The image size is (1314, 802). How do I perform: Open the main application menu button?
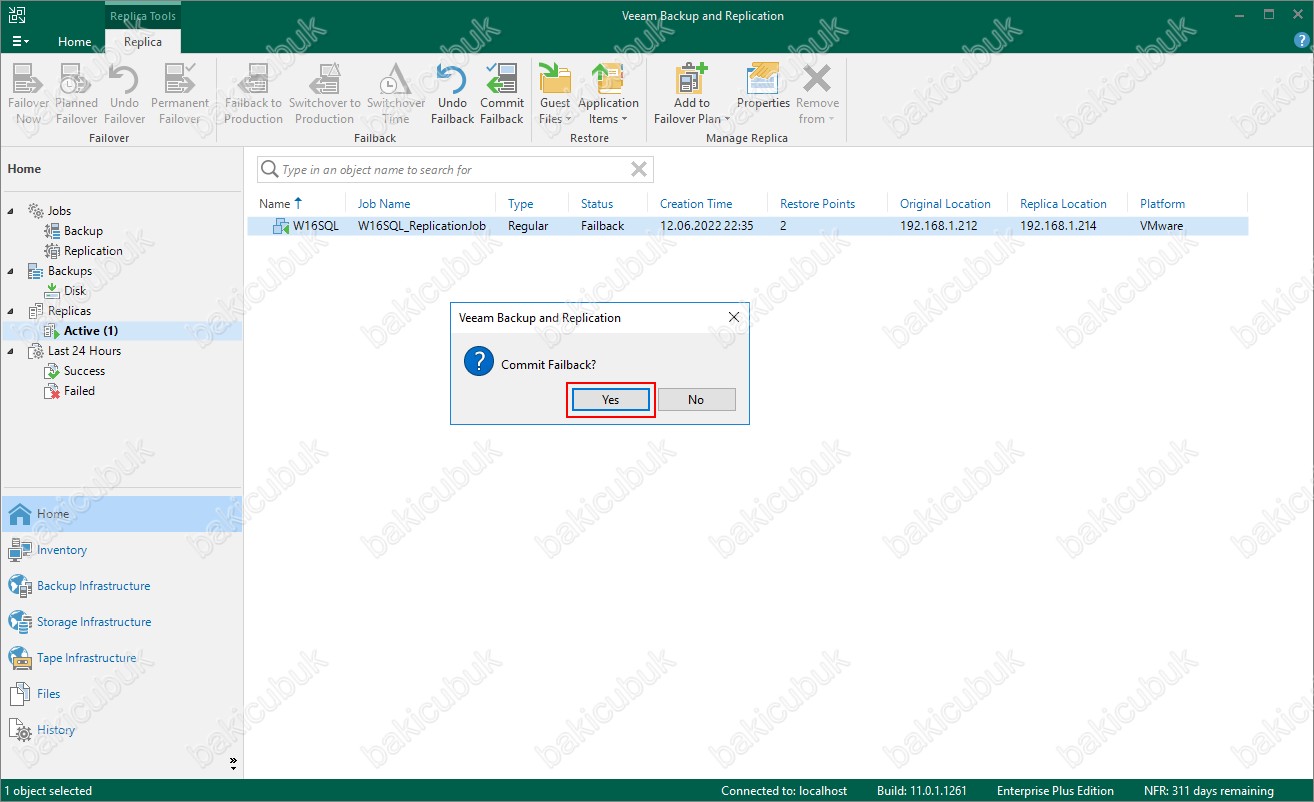pyautogui.click(x=20, y=41)
